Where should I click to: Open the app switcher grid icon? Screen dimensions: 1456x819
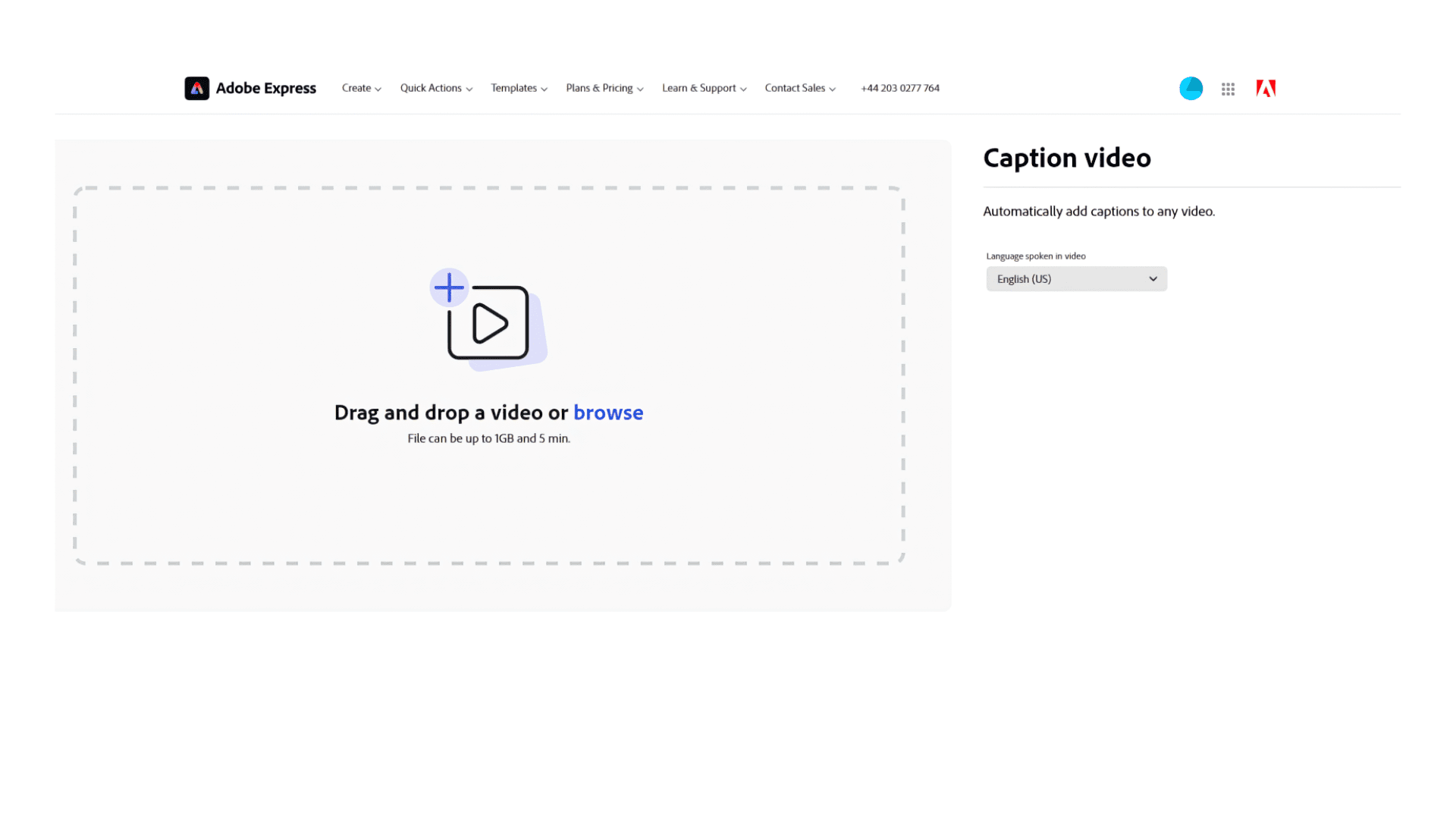(x=1228, y=89)
